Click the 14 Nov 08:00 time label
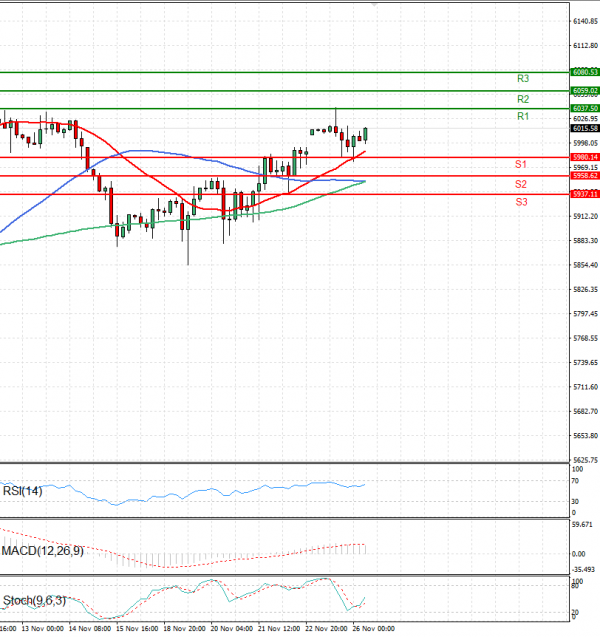Image resolution: width=600 pixels, height=637 pixels. (90, 629)
